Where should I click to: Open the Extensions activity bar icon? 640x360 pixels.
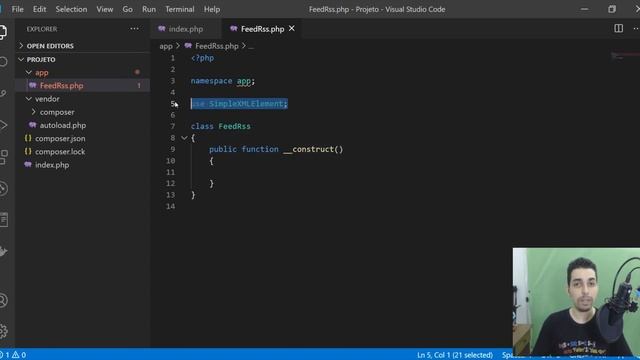(3, 157)
